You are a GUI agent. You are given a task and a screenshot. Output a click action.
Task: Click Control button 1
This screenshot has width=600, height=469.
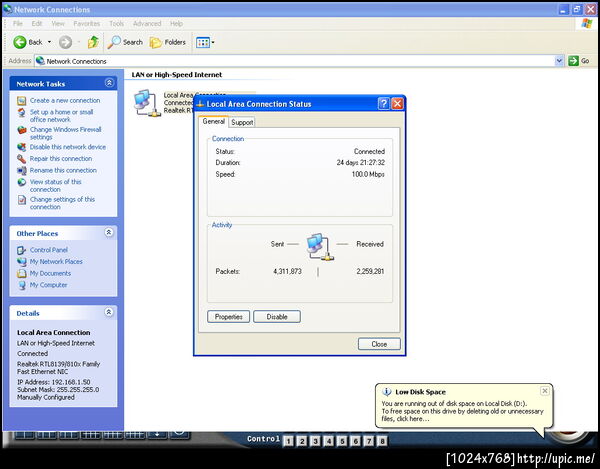point(289,441)
